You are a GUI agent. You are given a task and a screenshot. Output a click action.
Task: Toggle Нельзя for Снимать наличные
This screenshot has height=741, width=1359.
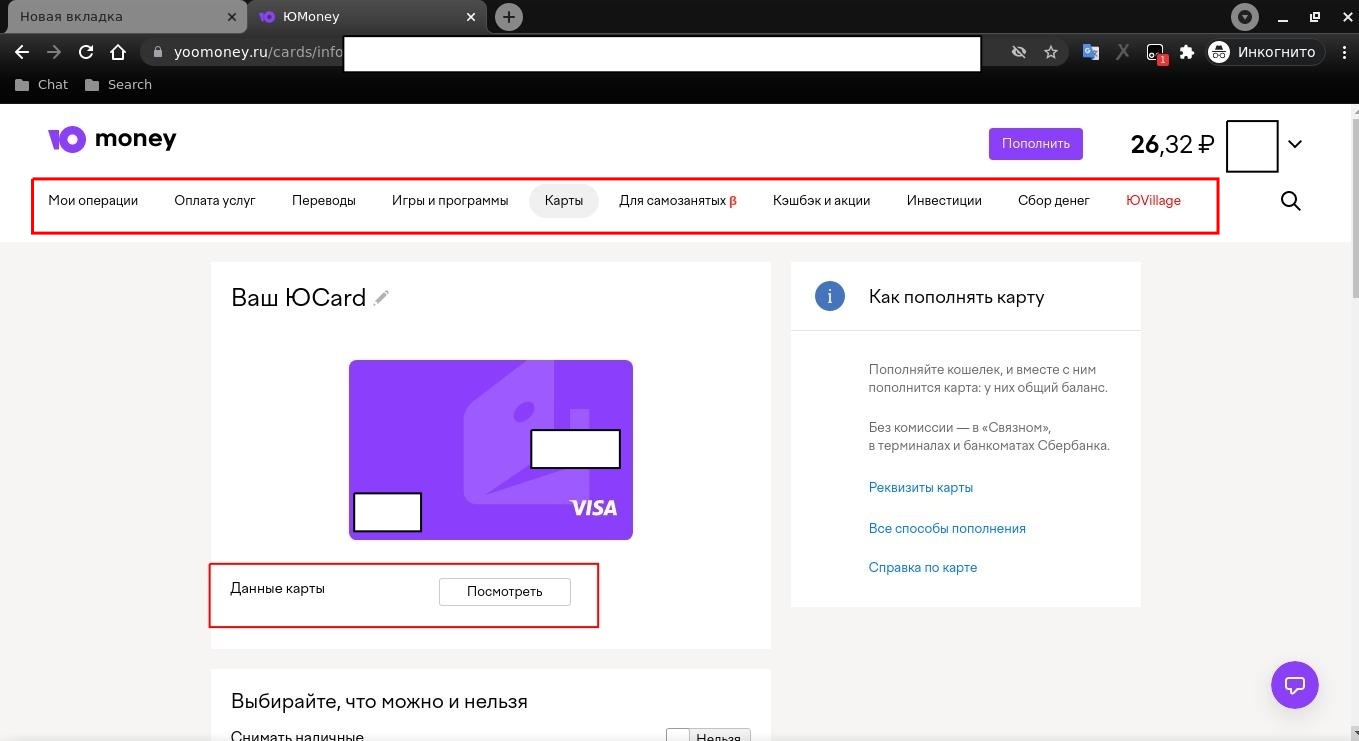pos(707,736)
